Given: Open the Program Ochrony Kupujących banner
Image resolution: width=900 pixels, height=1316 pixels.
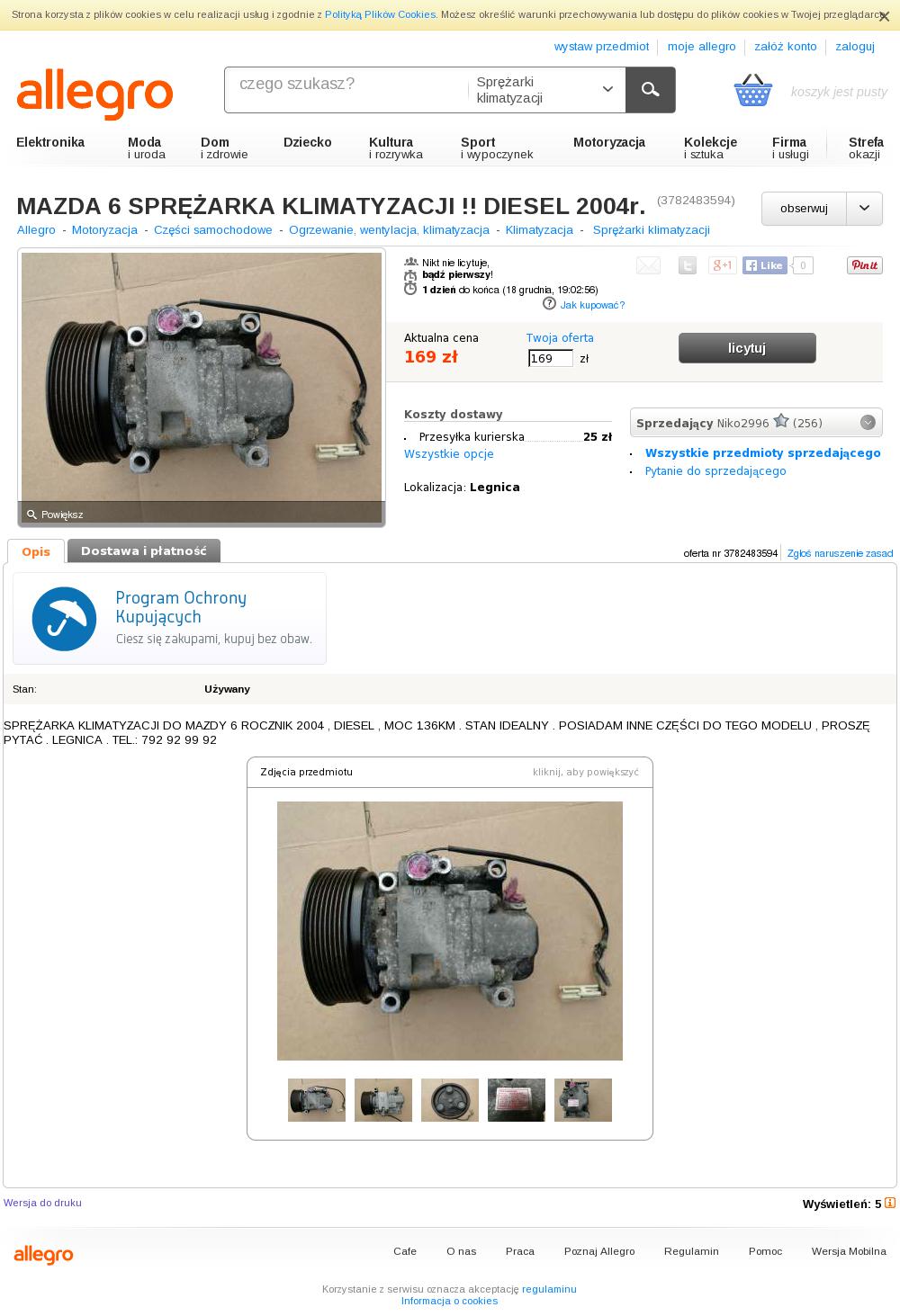Looking at the screenshot, I should pyautogui.click(x=169, y=619).
